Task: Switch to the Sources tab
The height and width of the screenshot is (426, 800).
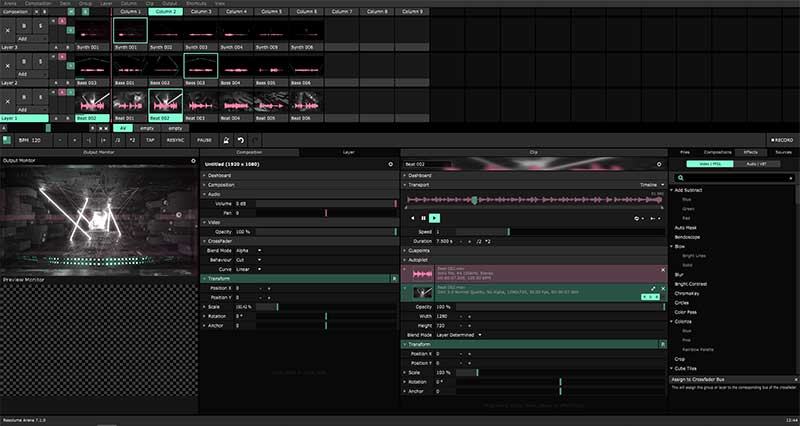Action: (783, 152)
